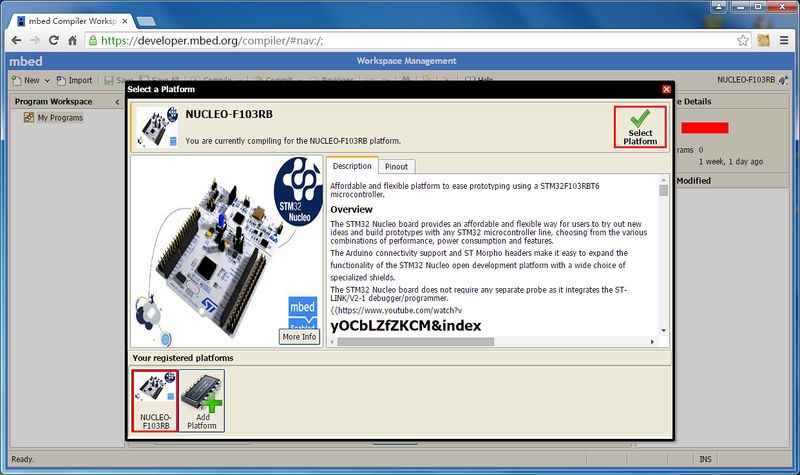Expand the New dropdown arrow
This screenshot has height=475, width=800.
point(47,81)
